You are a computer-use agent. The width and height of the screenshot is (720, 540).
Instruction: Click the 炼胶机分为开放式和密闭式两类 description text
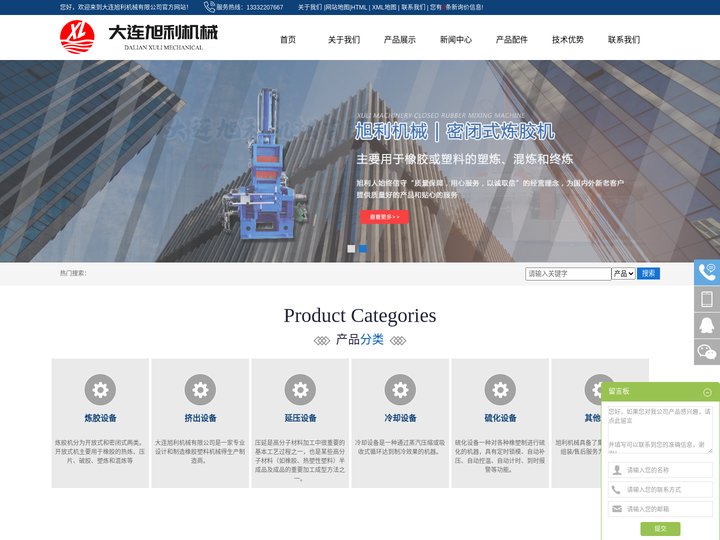(100, 451)
